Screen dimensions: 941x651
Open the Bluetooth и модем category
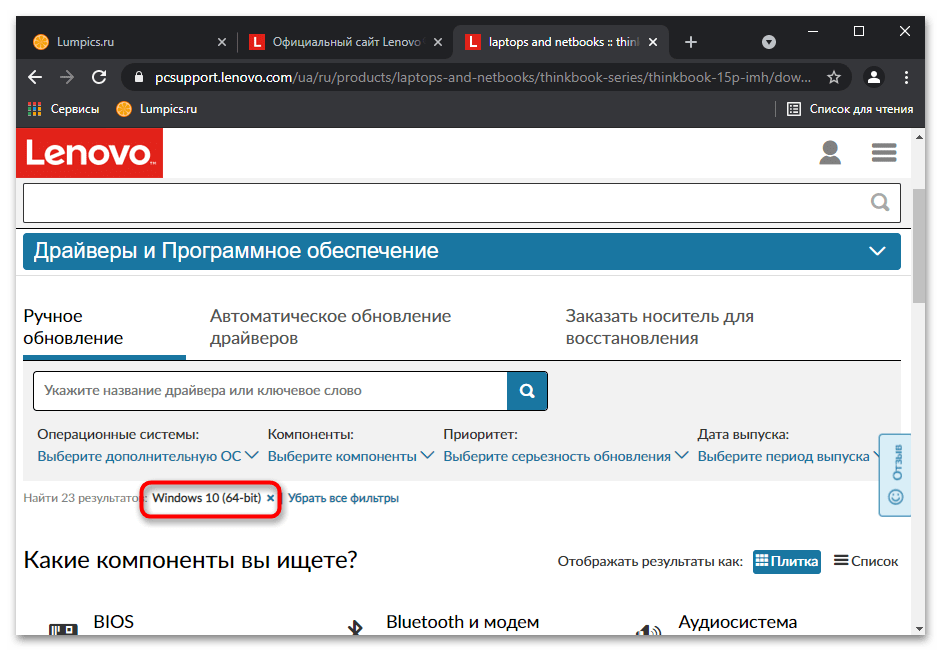462,622
